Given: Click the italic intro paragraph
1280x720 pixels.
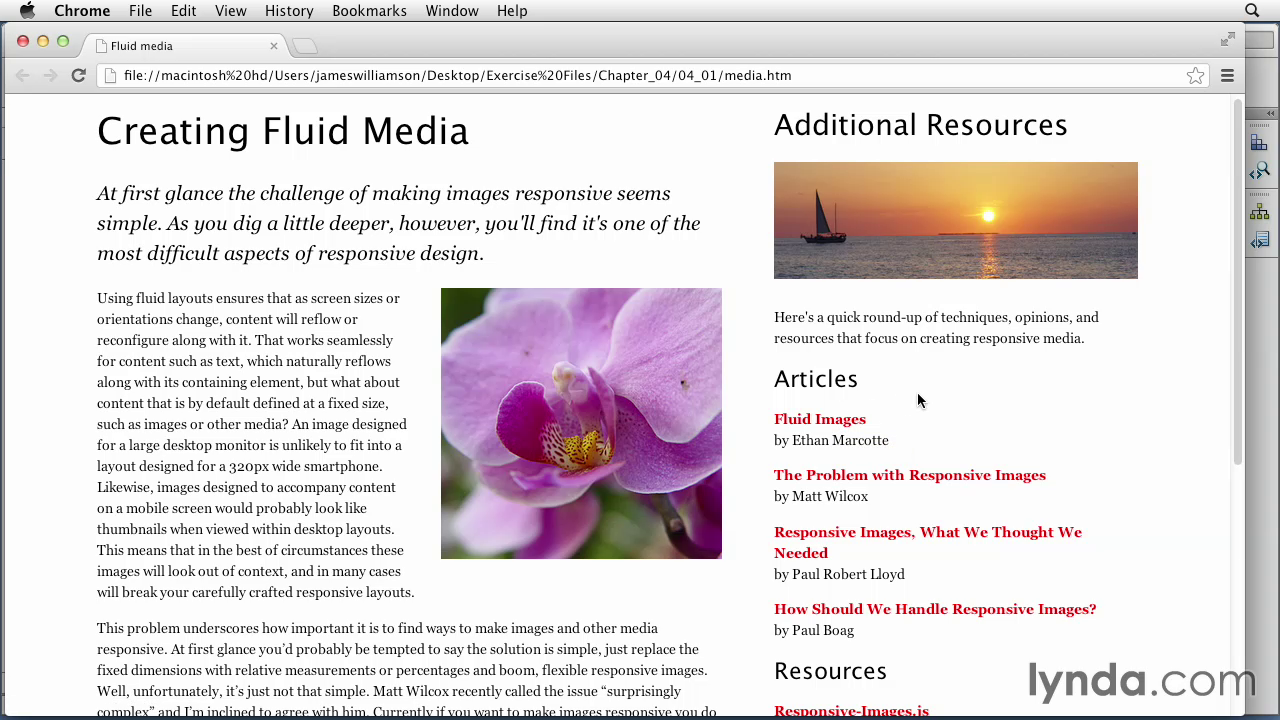Looking at the screenshot, I should (398, 223).
